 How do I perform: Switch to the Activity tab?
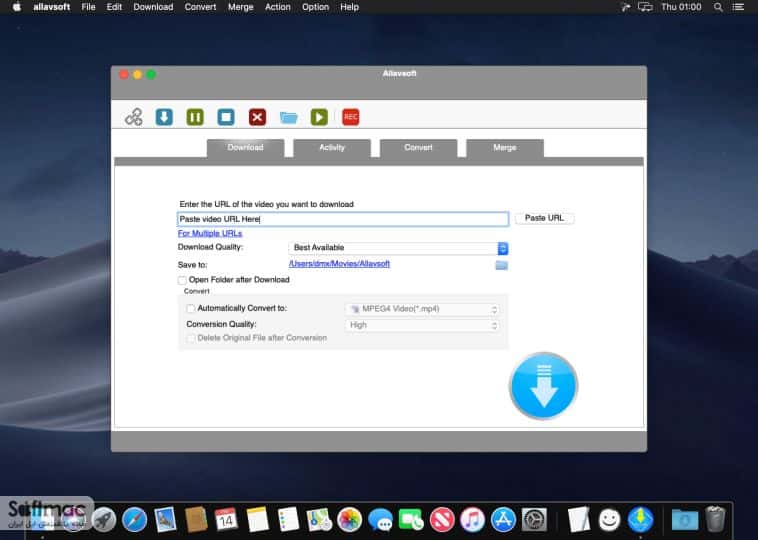click(332, 148)
